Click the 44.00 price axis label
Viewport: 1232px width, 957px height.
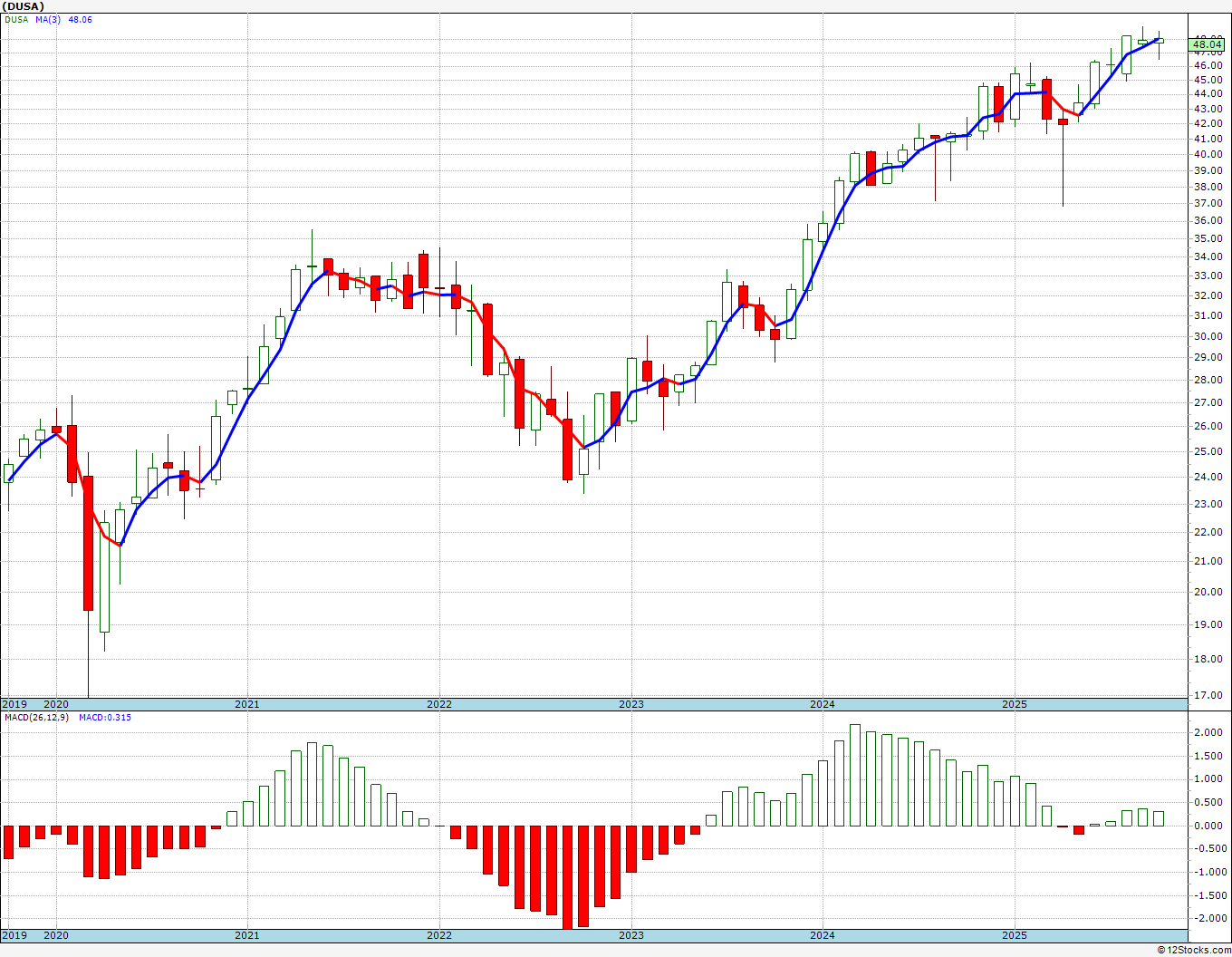pos(1208,94)
